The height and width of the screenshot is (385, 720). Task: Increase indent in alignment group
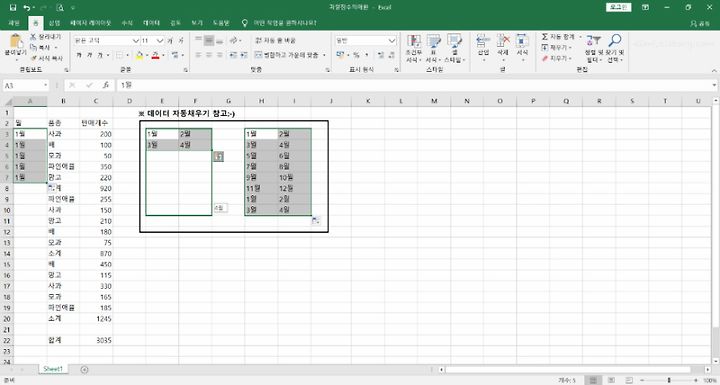[x=244, y=55]
